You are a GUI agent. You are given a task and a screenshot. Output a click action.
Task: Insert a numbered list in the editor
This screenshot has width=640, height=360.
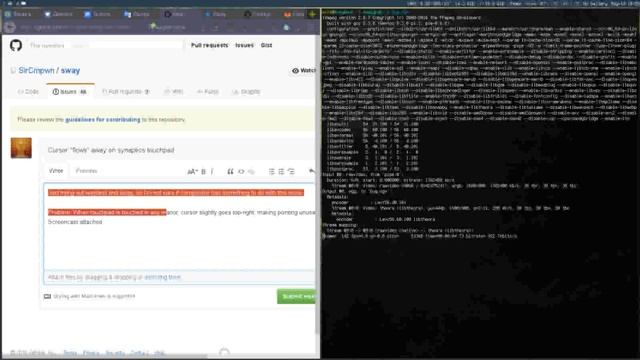[281, 171]
